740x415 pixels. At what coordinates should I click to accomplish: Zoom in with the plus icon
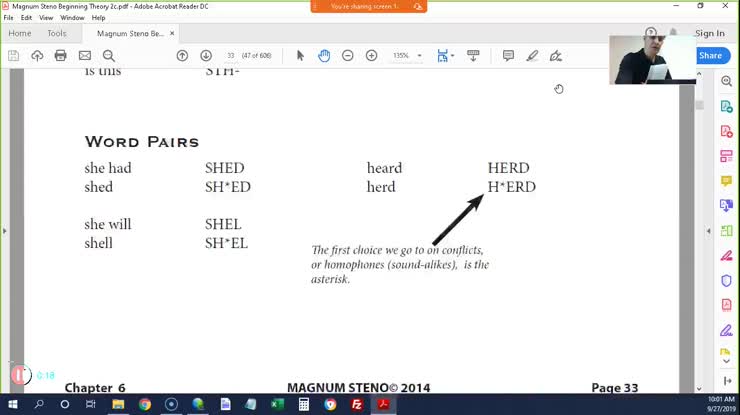pyautogui.click(x=371, y=56)
